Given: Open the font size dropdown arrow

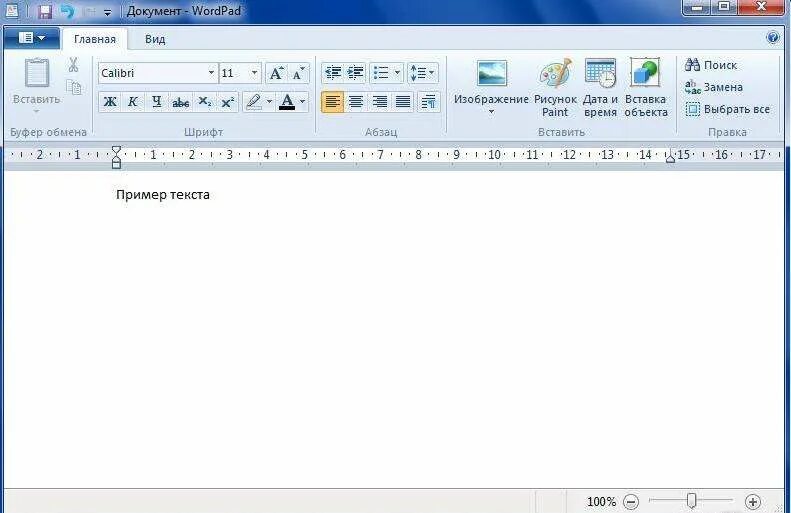Looking at the screenshot, I should tap(255, 73).
